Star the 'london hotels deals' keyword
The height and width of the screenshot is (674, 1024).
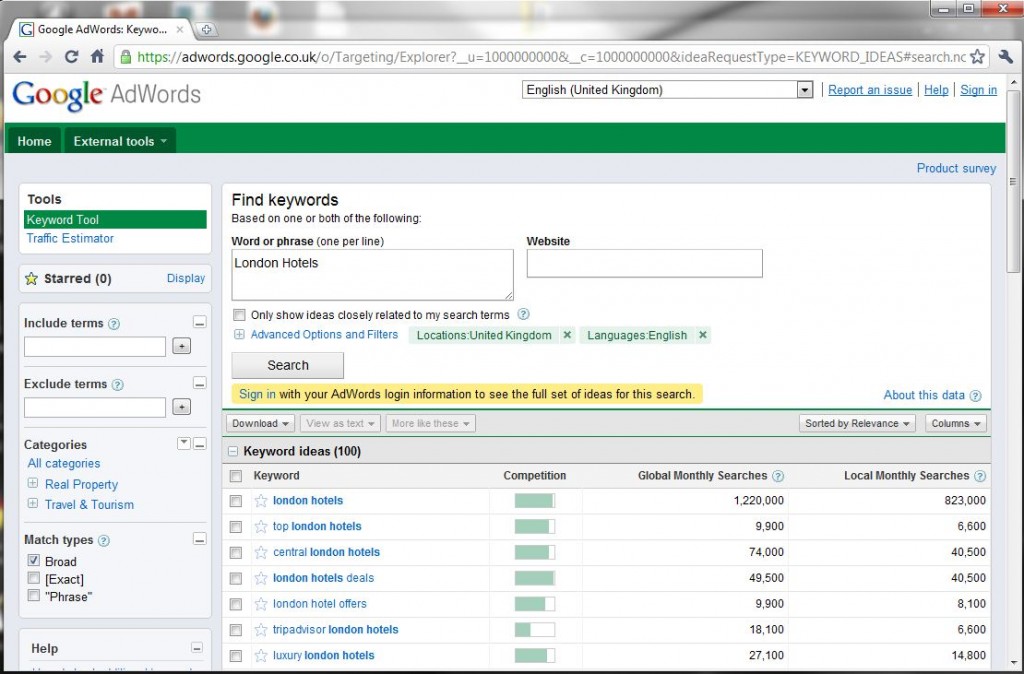coord(261,578)
